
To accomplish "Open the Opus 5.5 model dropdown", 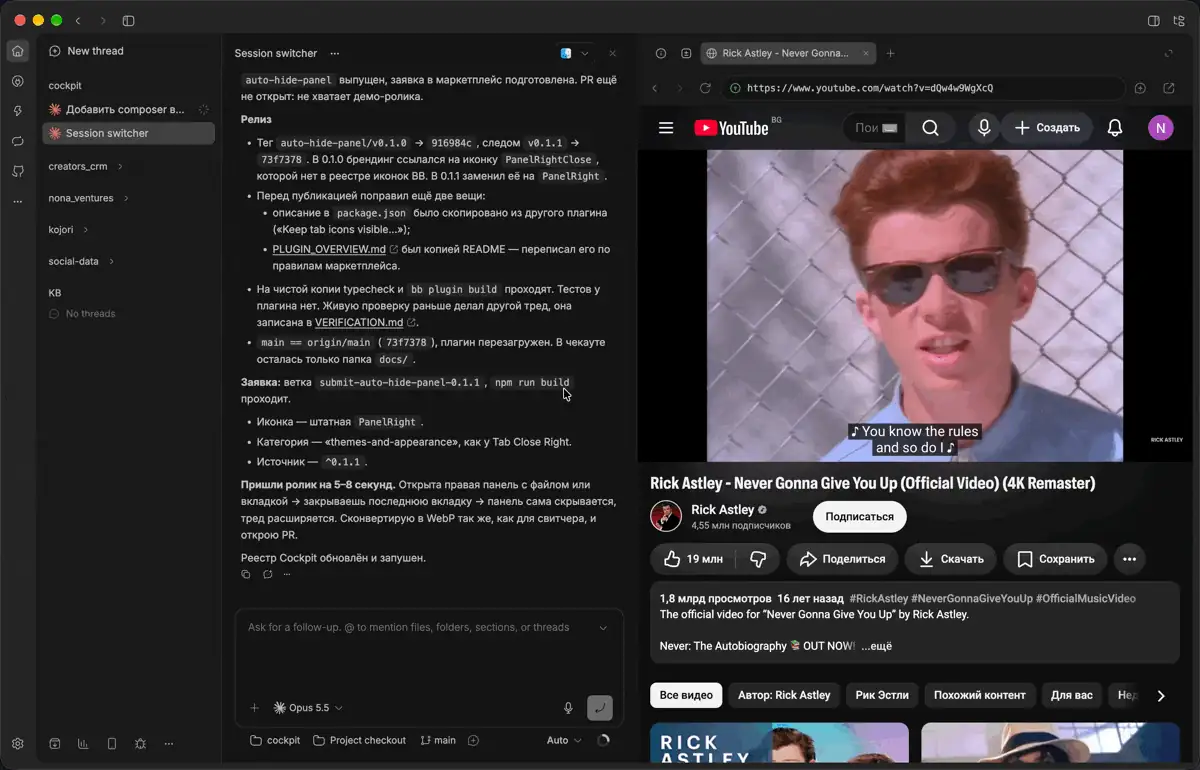I will (x=308, y=708).
